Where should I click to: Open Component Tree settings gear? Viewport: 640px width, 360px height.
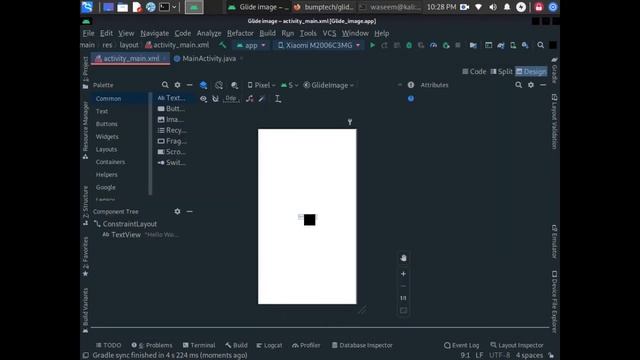pyautogui.click(x=177, y=211)
